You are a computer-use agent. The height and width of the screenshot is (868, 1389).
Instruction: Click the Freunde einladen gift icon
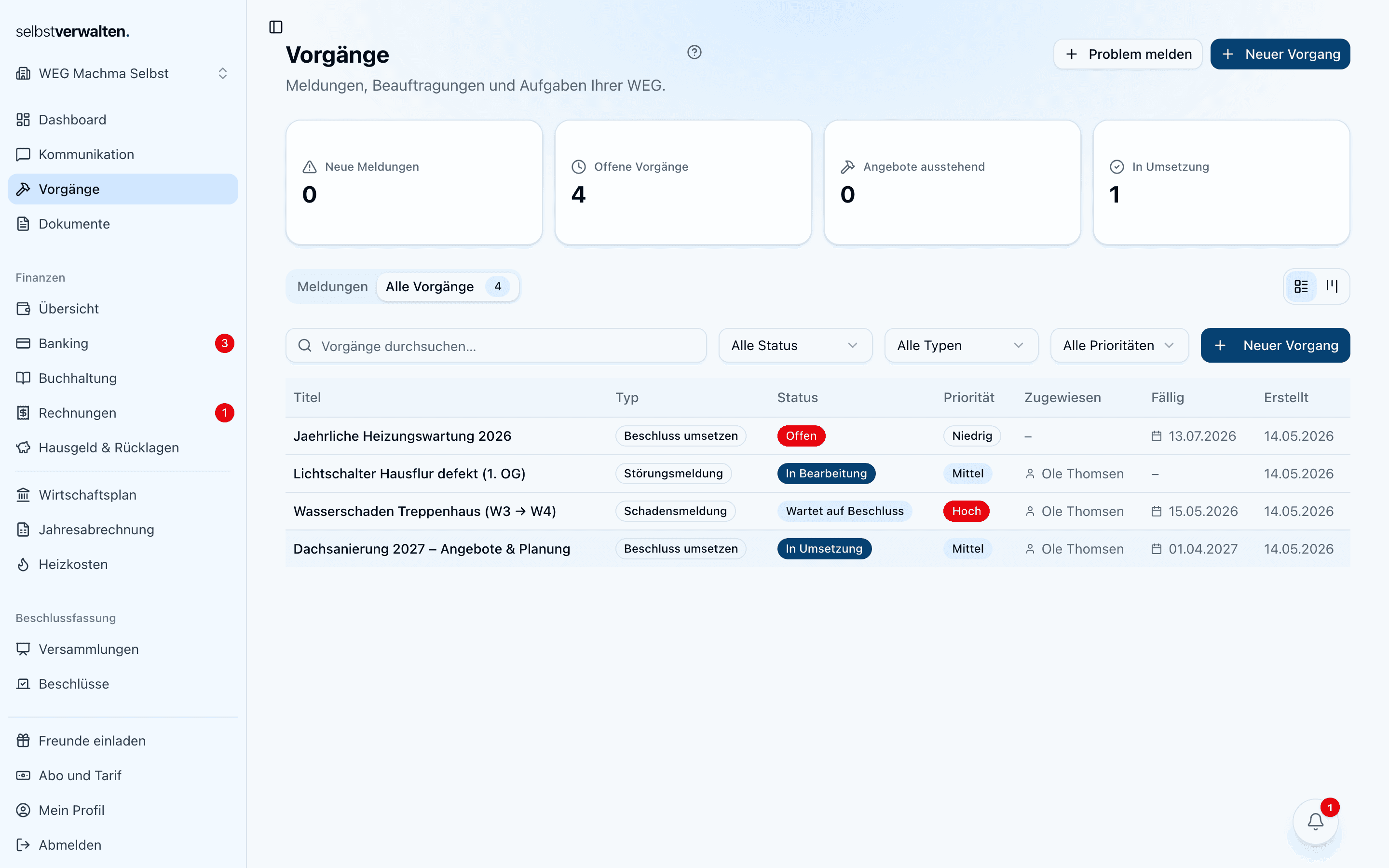[x=23, y=741]
